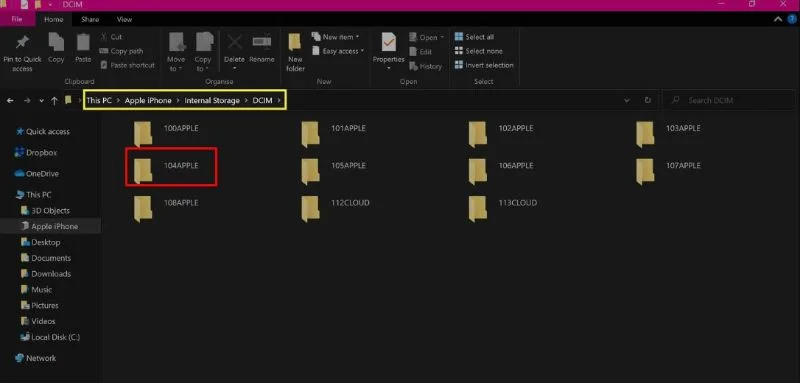The width and height of the screenshot is (800, 383).
Task: Click Paste shortcut in the ribbon
Action: (x=128, y=65)
